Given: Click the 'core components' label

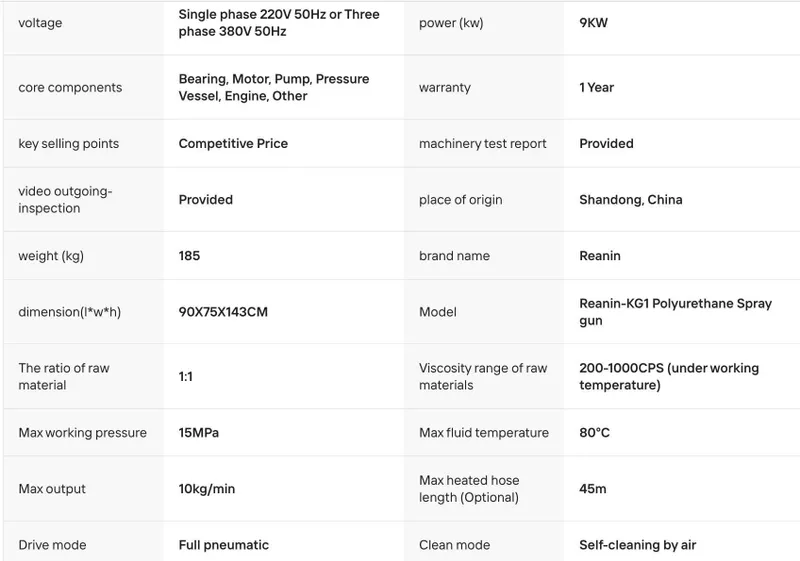Looking at the screenshot, I should (70, 87).
